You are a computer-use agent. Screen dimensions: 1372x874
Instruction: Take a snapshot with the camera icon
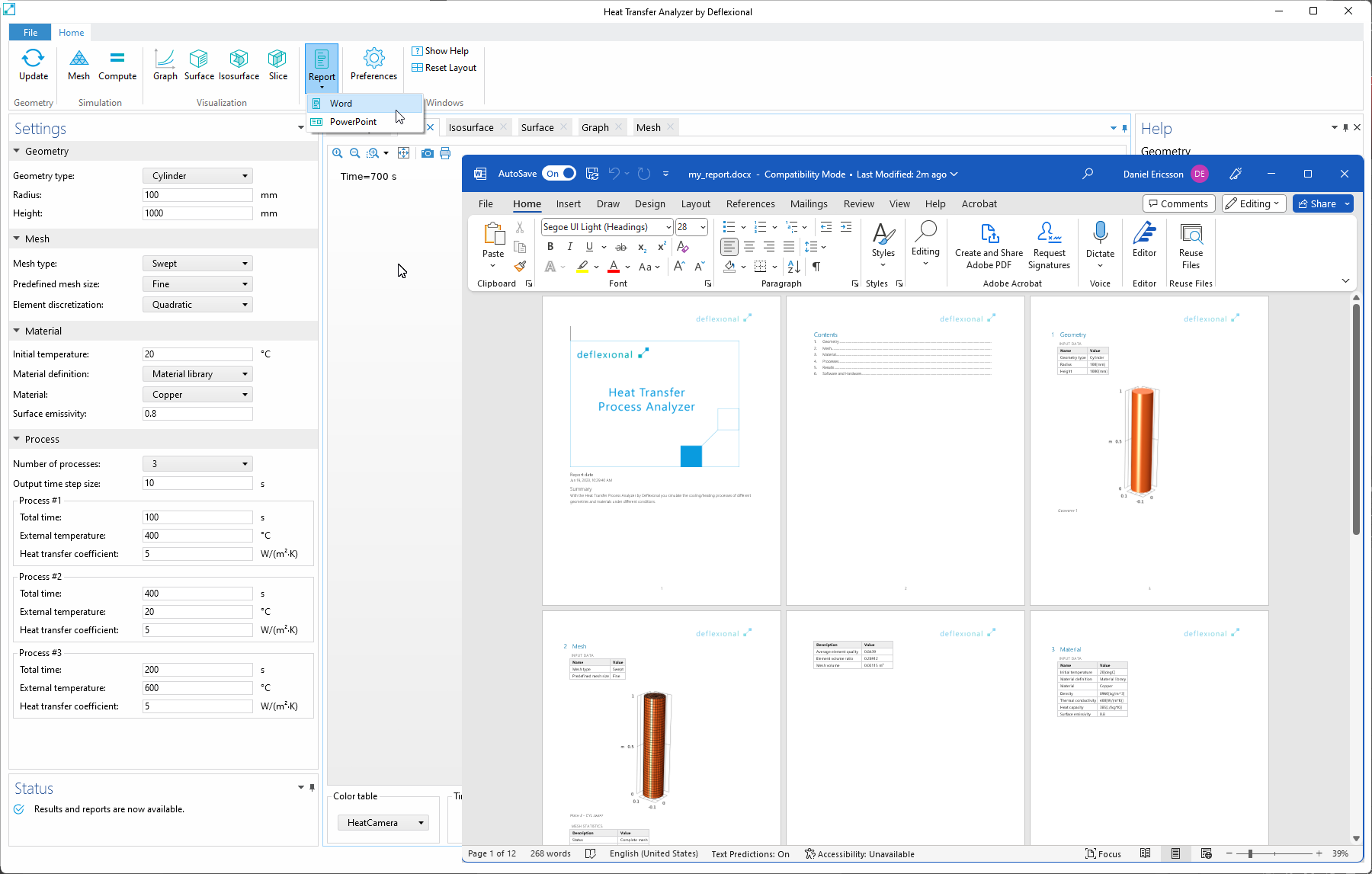428,153
